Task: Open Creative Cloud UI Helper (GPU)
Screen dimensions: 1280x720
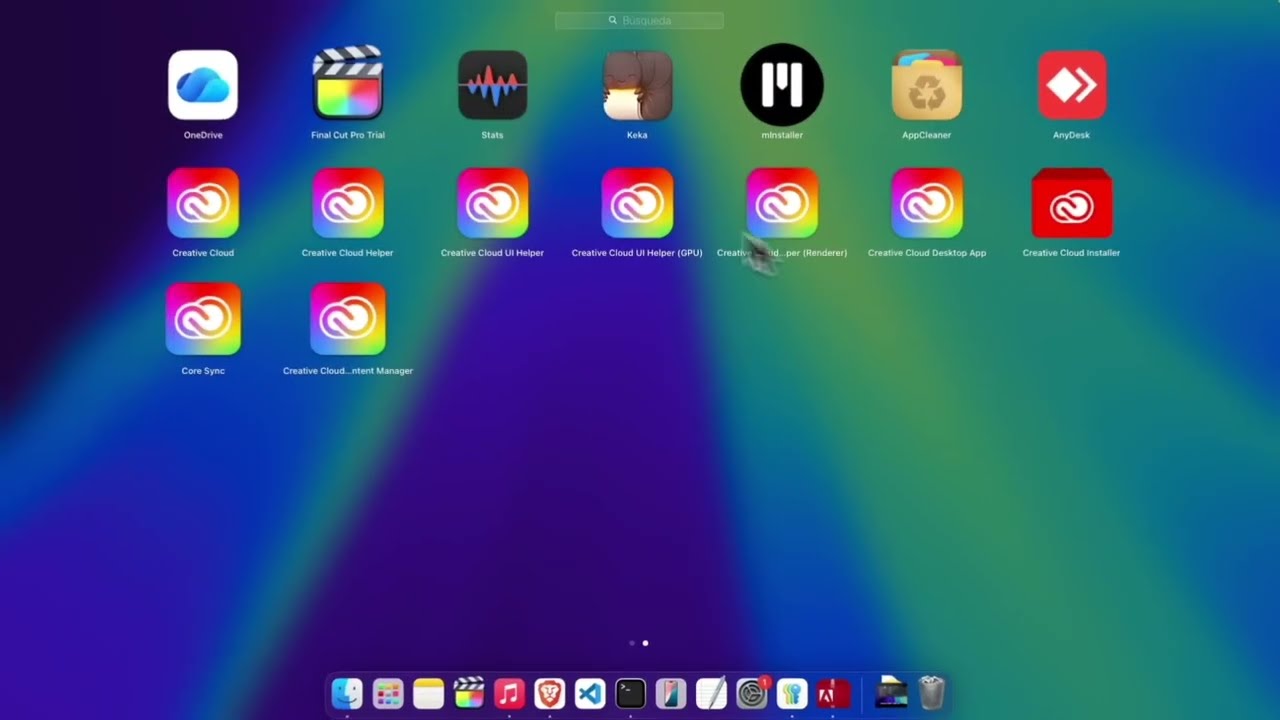Action: (x=637, y=203)
